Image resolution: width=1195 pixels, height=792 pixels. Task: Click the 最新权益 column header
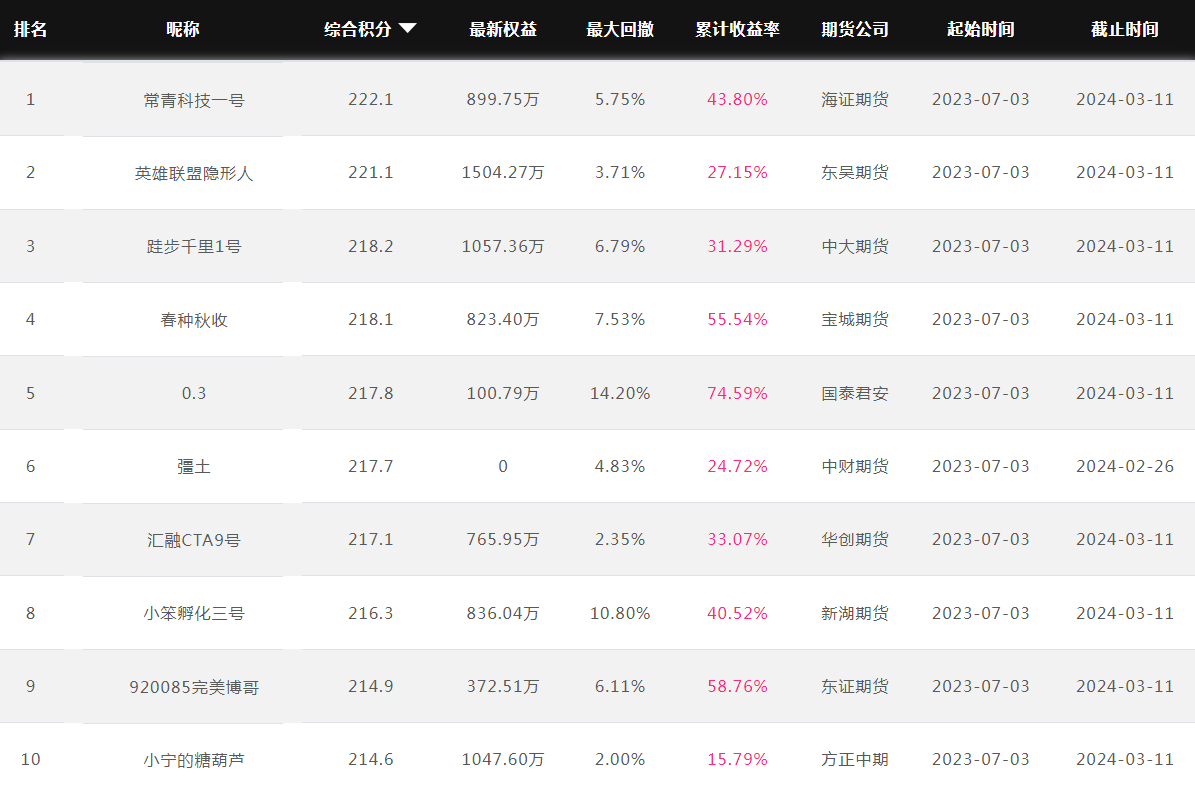click(x=503, y=29)
